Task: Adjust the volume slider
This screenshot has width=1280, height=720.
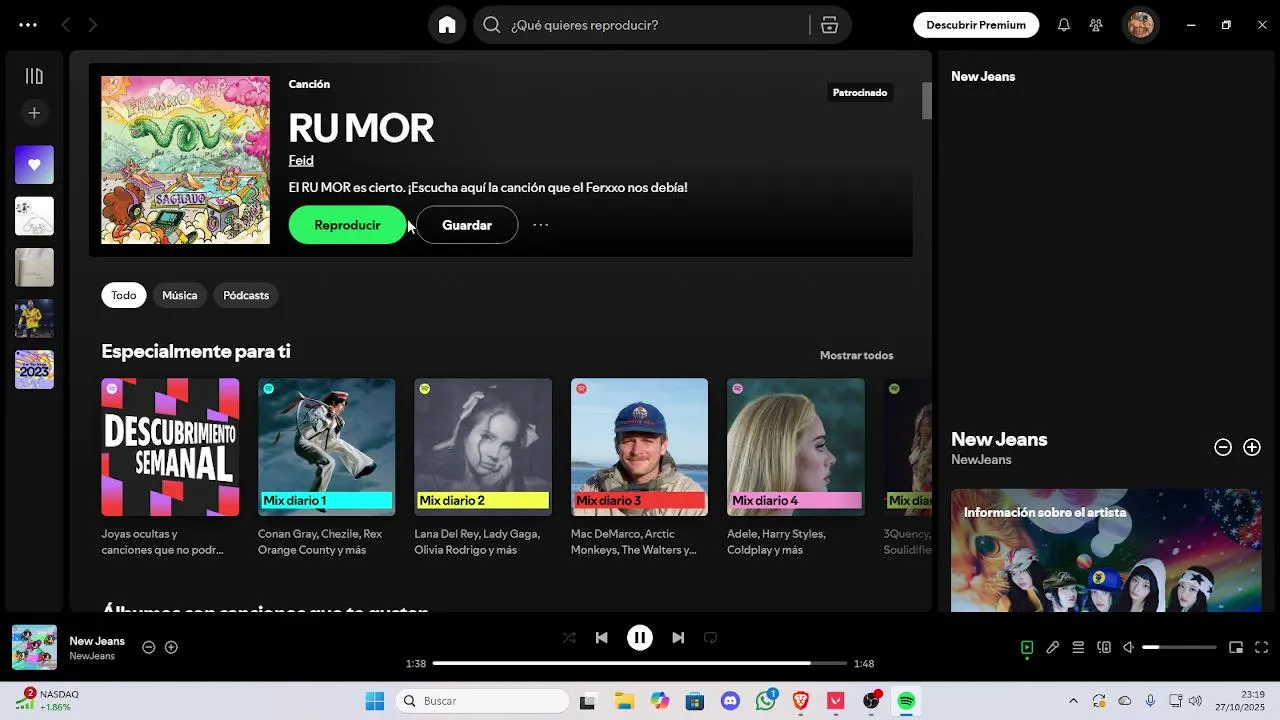Action: point(1180,647)
